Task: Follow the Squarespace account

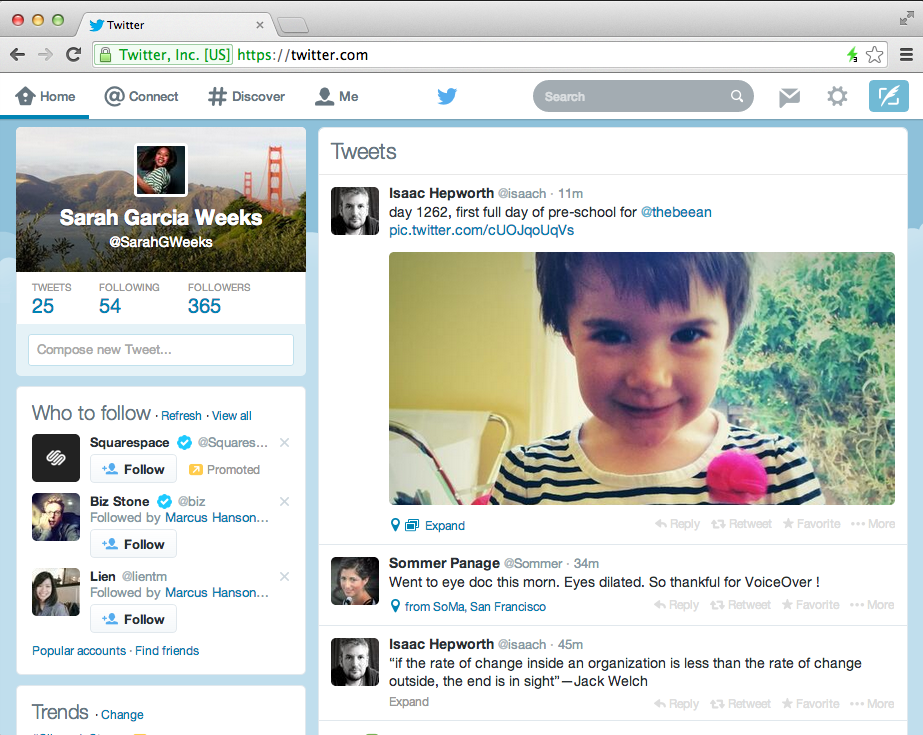Action: [x=133, y=468]
